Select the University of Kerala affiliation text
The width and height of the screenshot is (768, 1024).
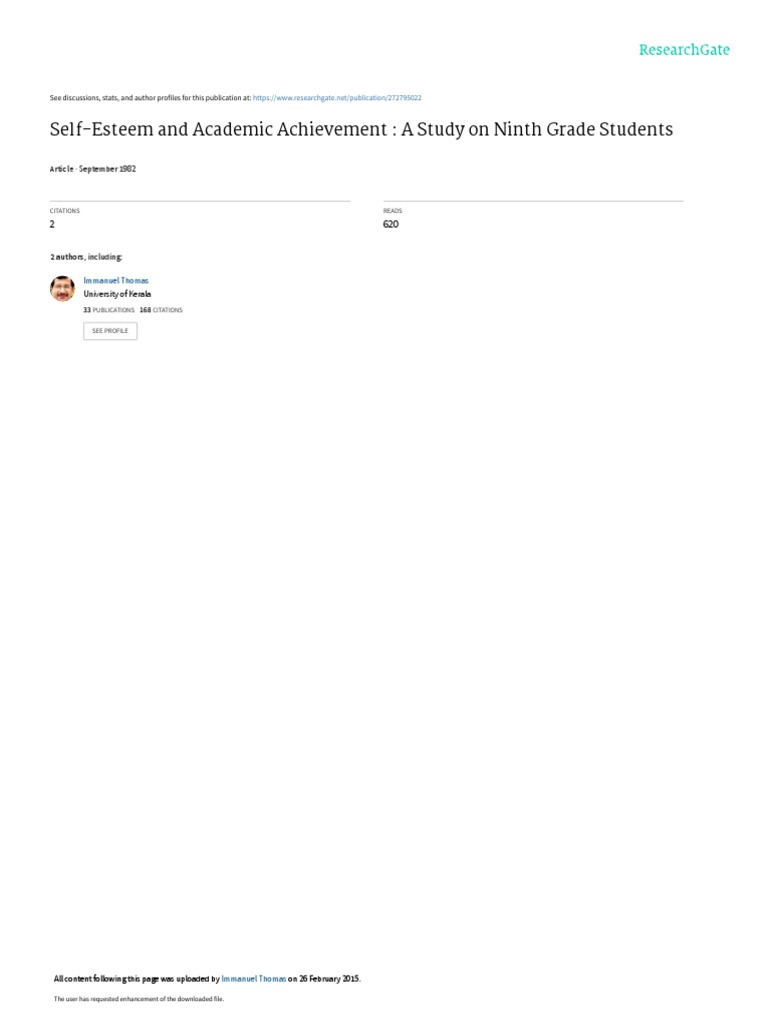[x=117, y=295]
